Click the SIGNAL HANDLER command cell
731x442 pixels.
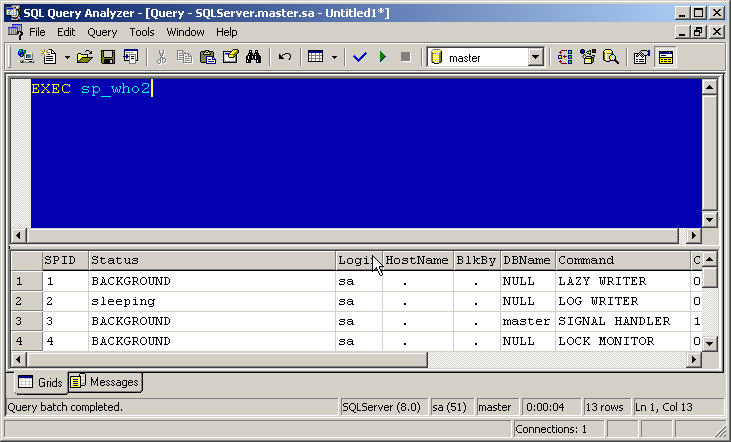tap(623, 321)
